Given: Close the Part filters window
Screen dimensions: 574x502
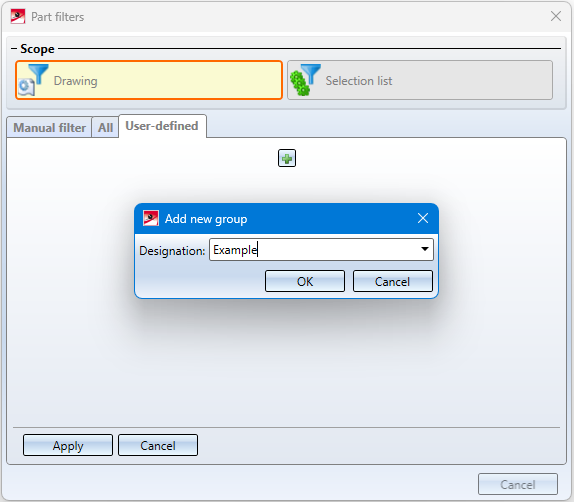Looking at the screenshot, I should (x=556, y=16).
